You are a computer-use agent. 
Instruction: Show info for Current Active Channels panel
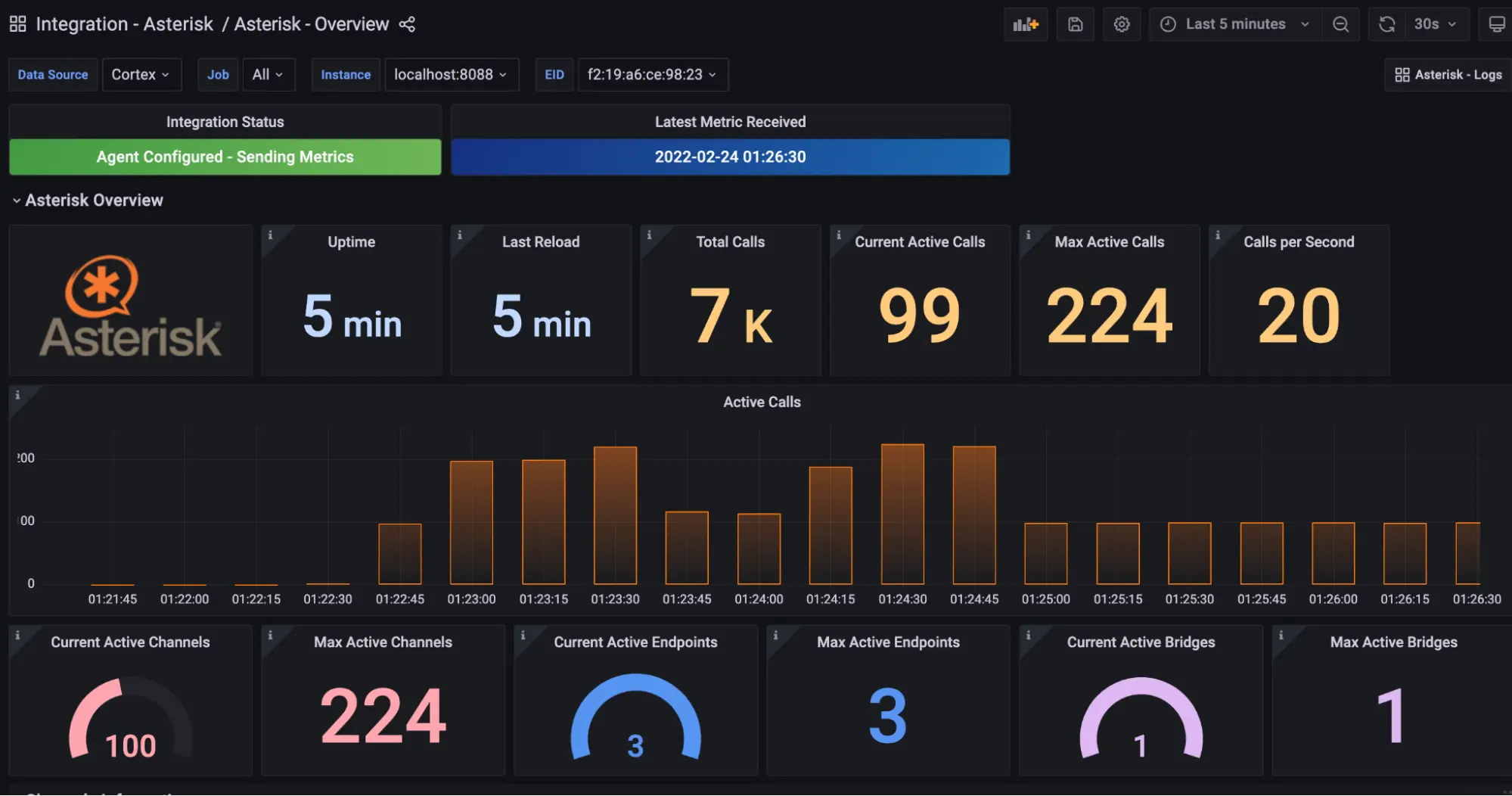pos(17,635)
